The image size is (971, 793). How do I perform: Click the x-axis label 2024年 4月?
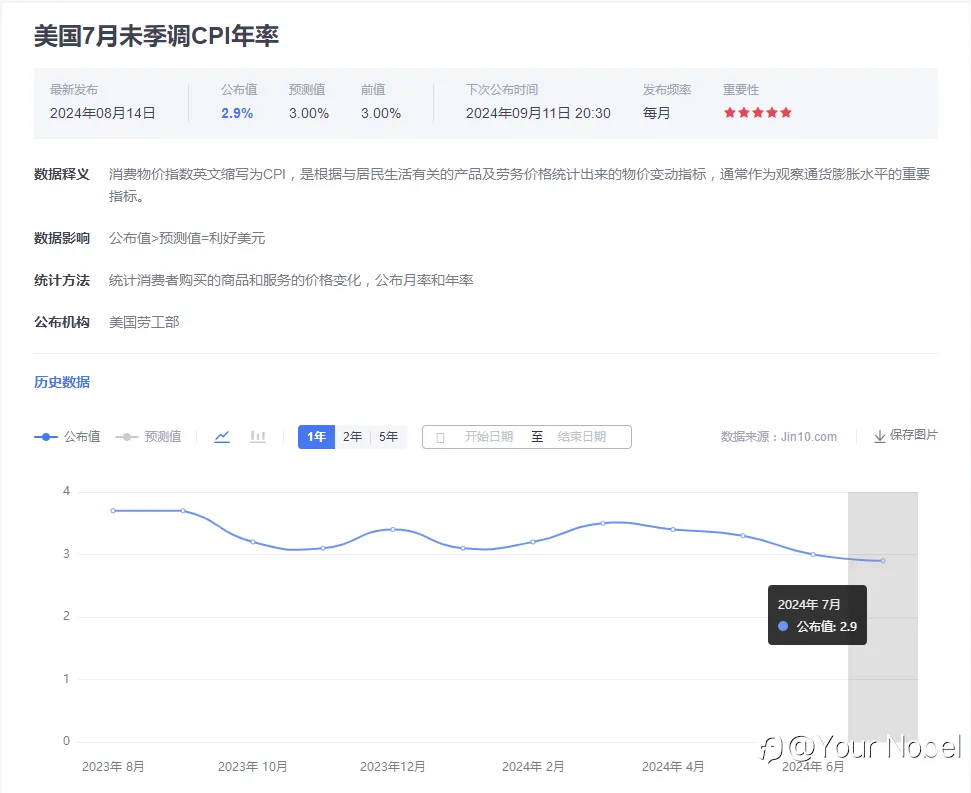[x=673, y=767]
